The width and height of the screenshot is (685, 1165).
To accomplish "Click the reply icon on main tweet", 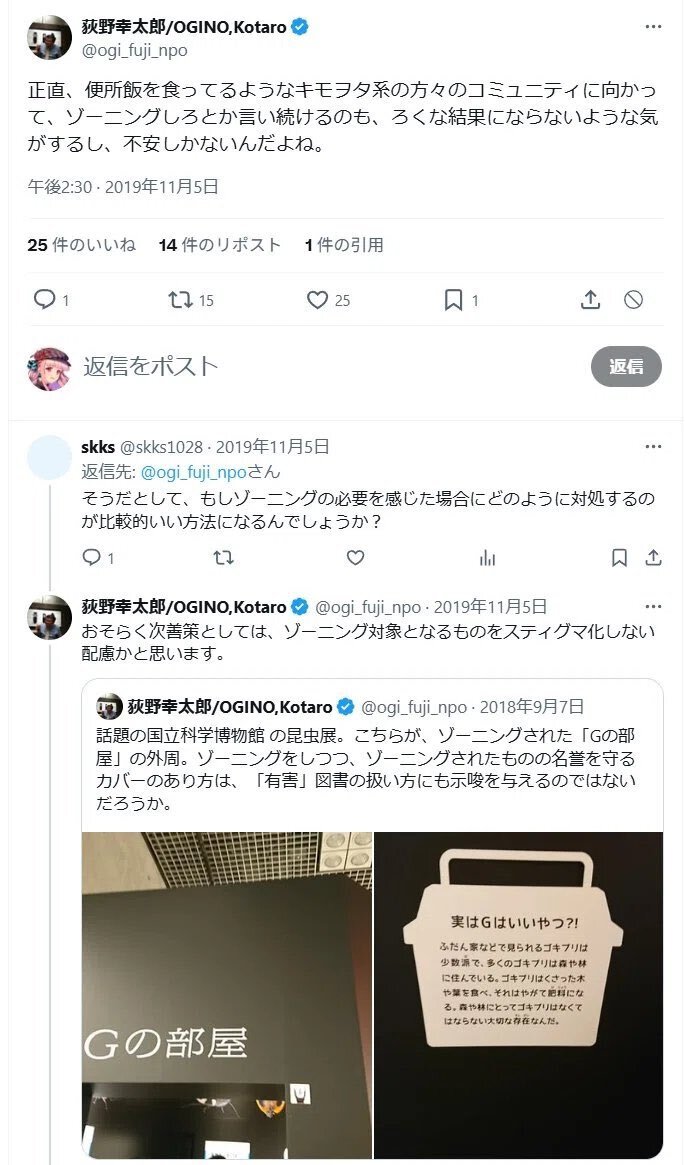I will click(x=45, y=299).
